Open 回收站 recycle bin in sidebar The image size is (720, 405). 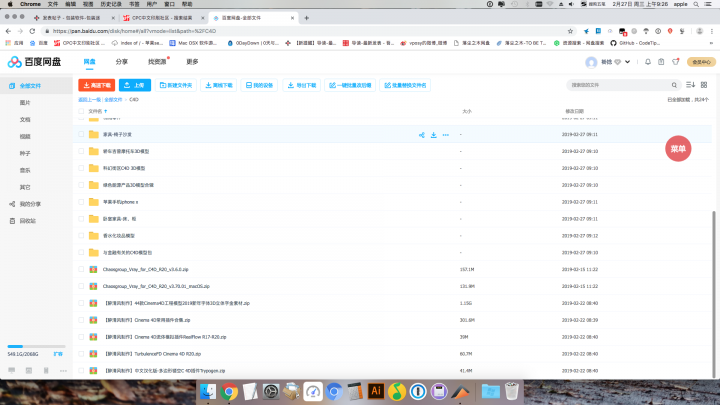pos(27,220)
